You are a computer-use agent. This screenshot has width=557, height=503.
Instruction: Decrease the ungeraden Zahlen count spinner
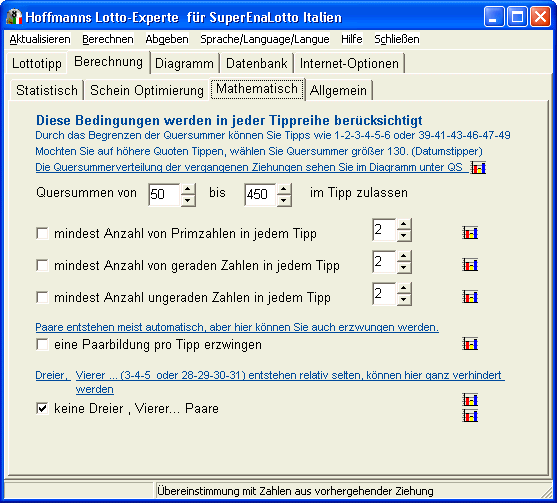404,299
